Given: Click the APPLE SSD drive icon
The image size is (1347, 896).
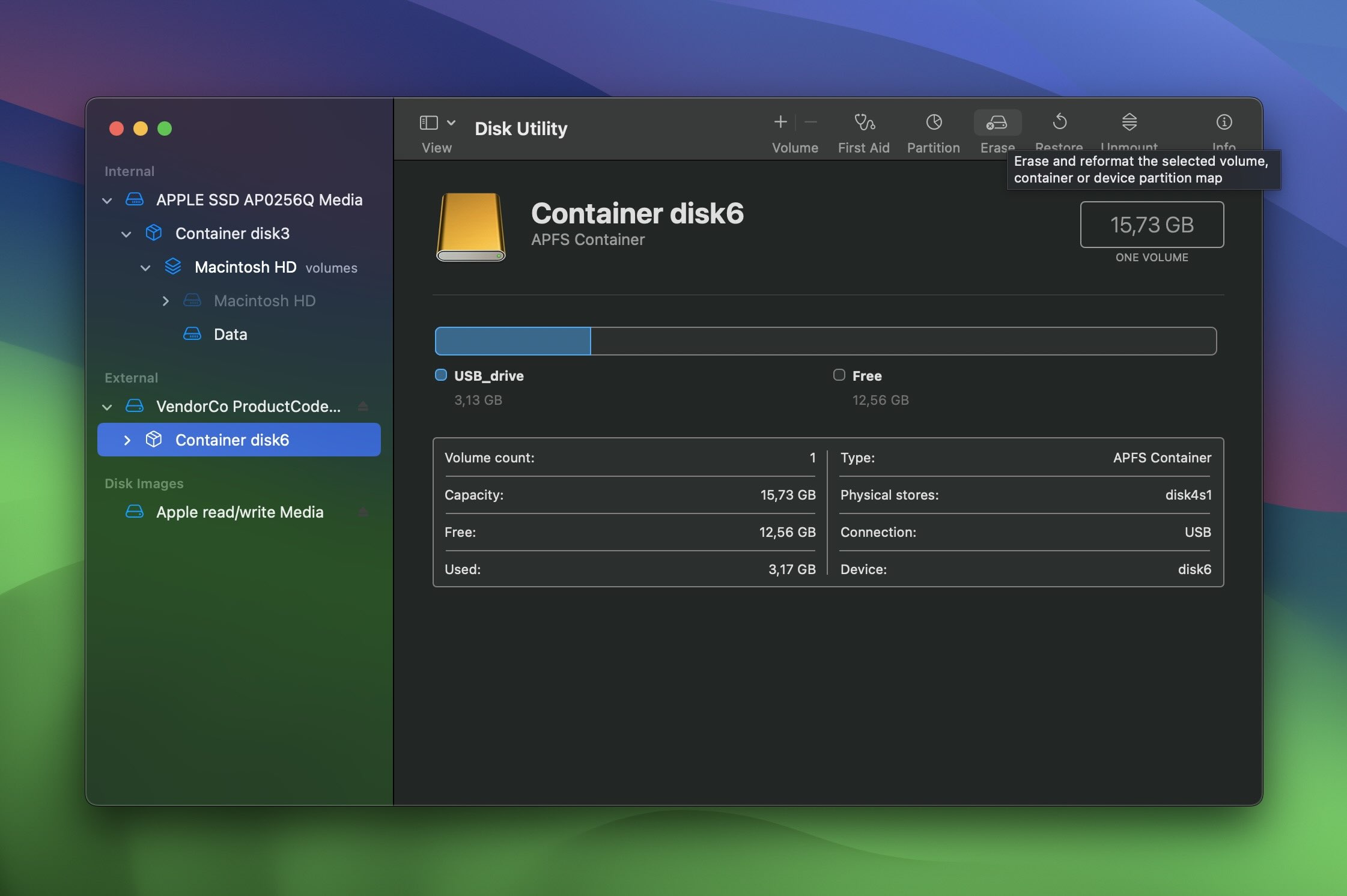Looking at the screenshot, I should pos(135,199).
